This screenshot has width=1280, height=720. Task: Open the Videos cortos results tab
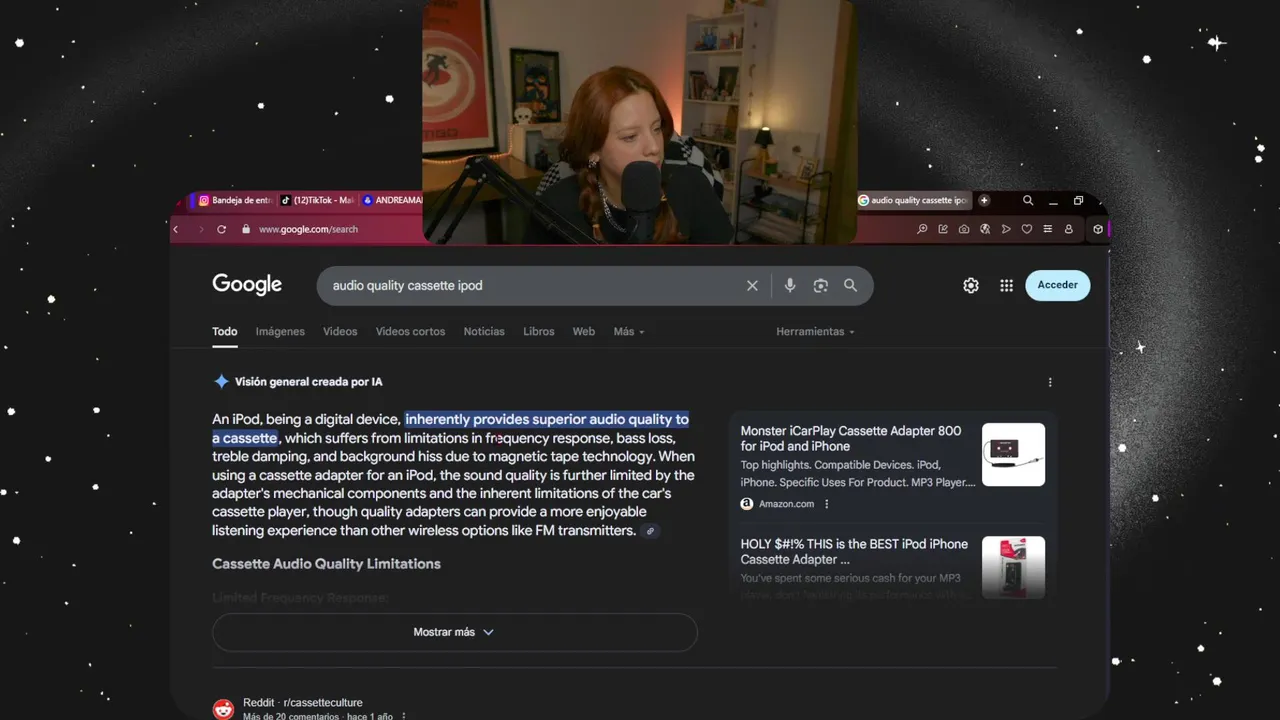[x=410, y=331]
